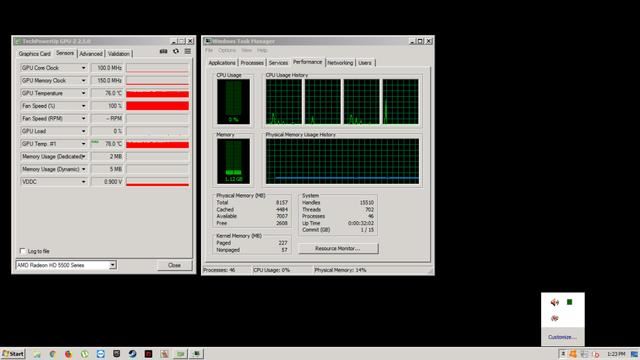
Task: Open Task Manager Options menu
Action: coord(227,50)
